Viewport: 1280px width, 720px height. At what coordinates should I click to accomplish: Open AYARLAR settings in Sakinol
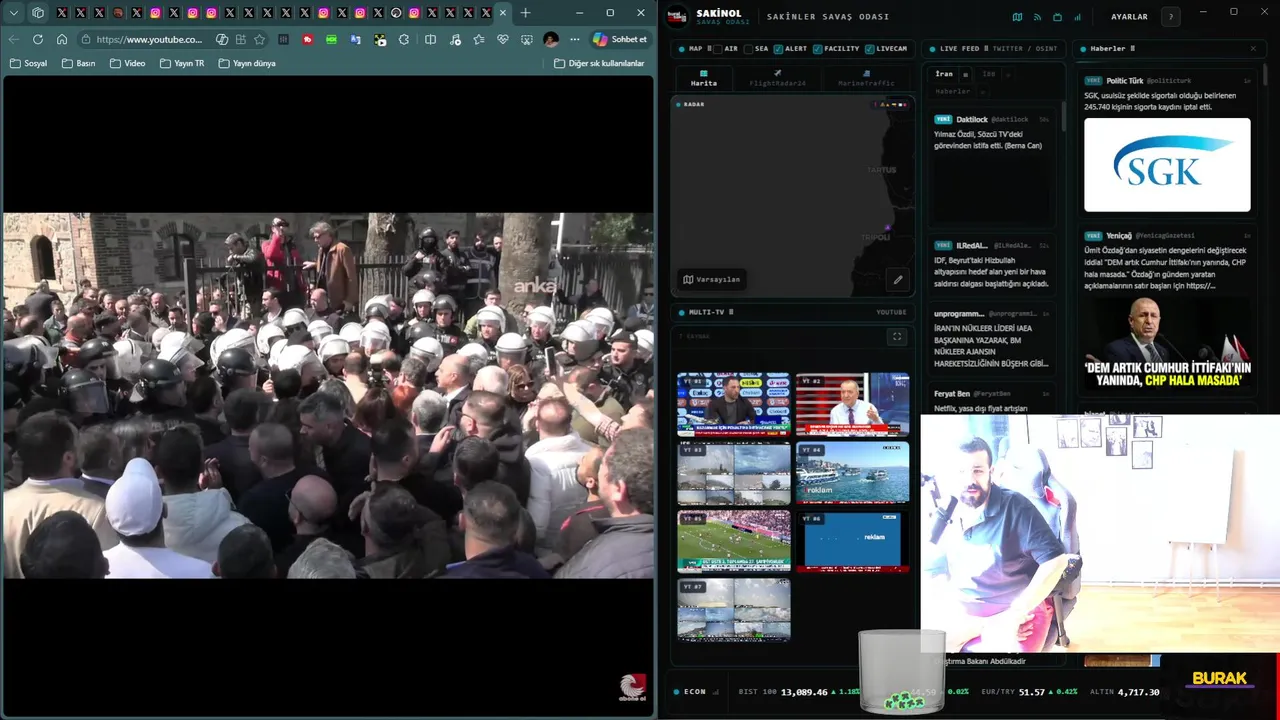[x=1129, y=17]
